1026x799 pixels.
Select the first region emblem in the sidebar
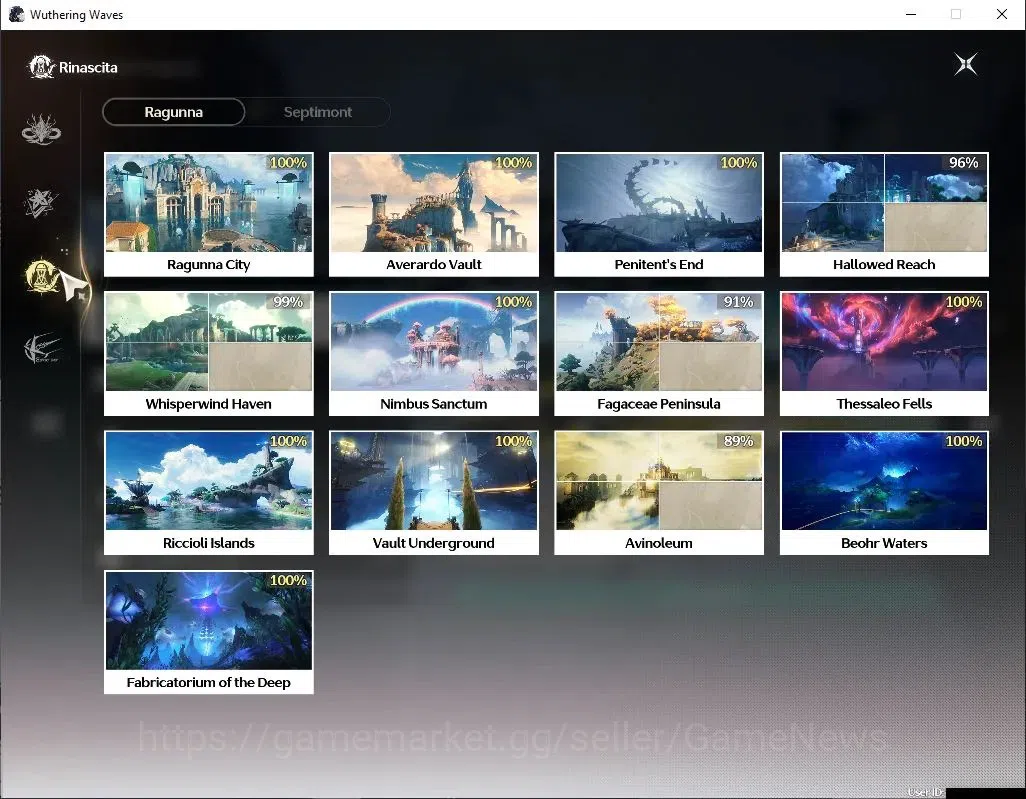coord(41,129)
